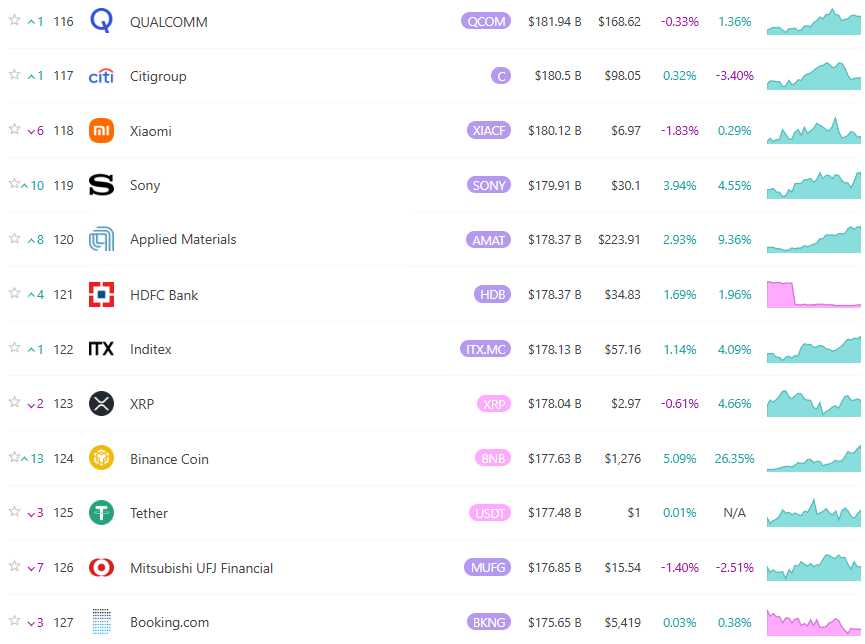Click the Citigroup logo icon
The image size is (865, 644).
(x=101, y=76)
